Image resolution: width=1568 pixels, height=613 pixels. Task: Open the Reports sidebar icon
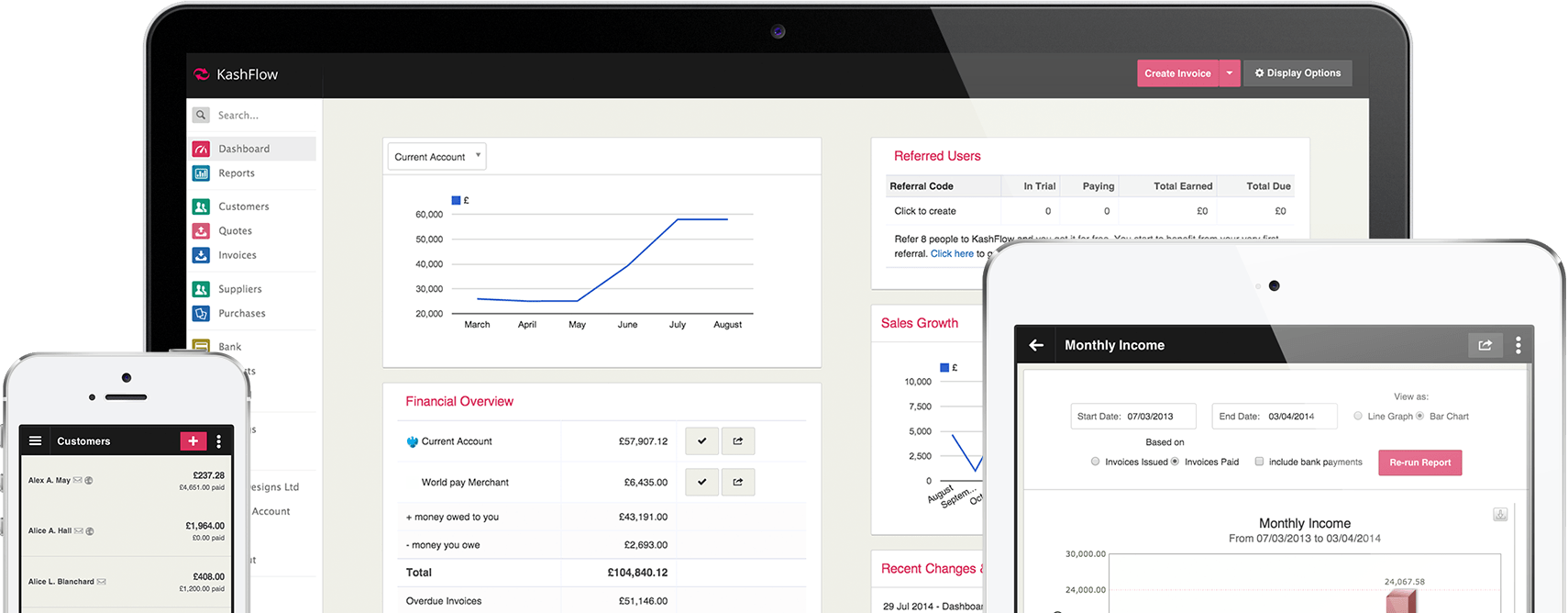point(201,173)
